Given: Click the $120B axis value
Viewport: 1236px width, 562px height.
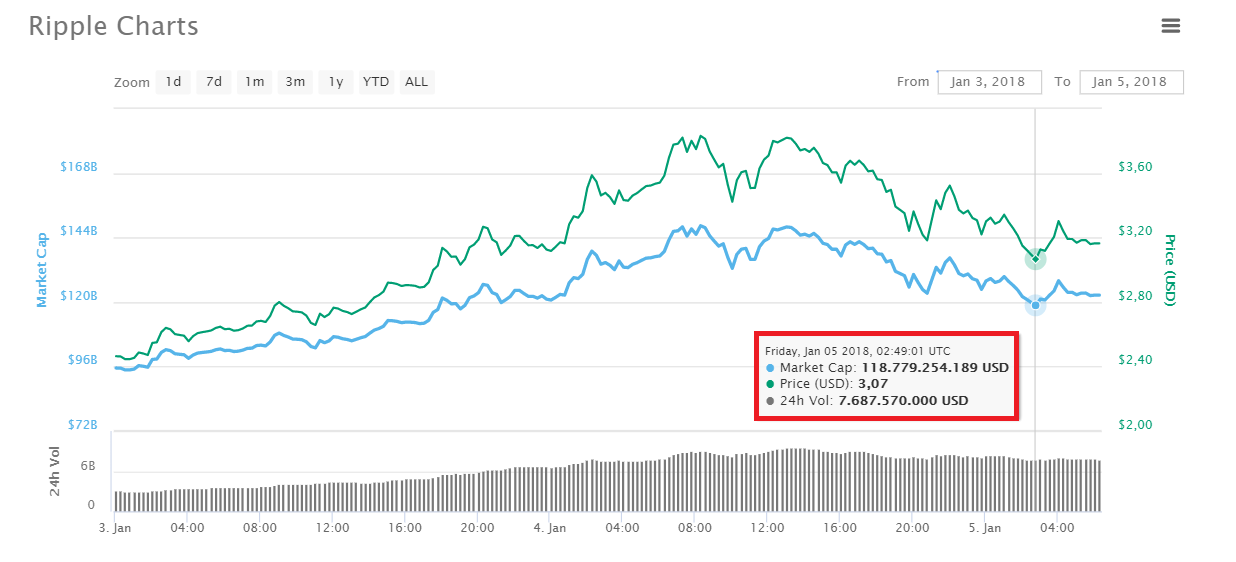Looking at the screenshot, I should tap(80, 296).
